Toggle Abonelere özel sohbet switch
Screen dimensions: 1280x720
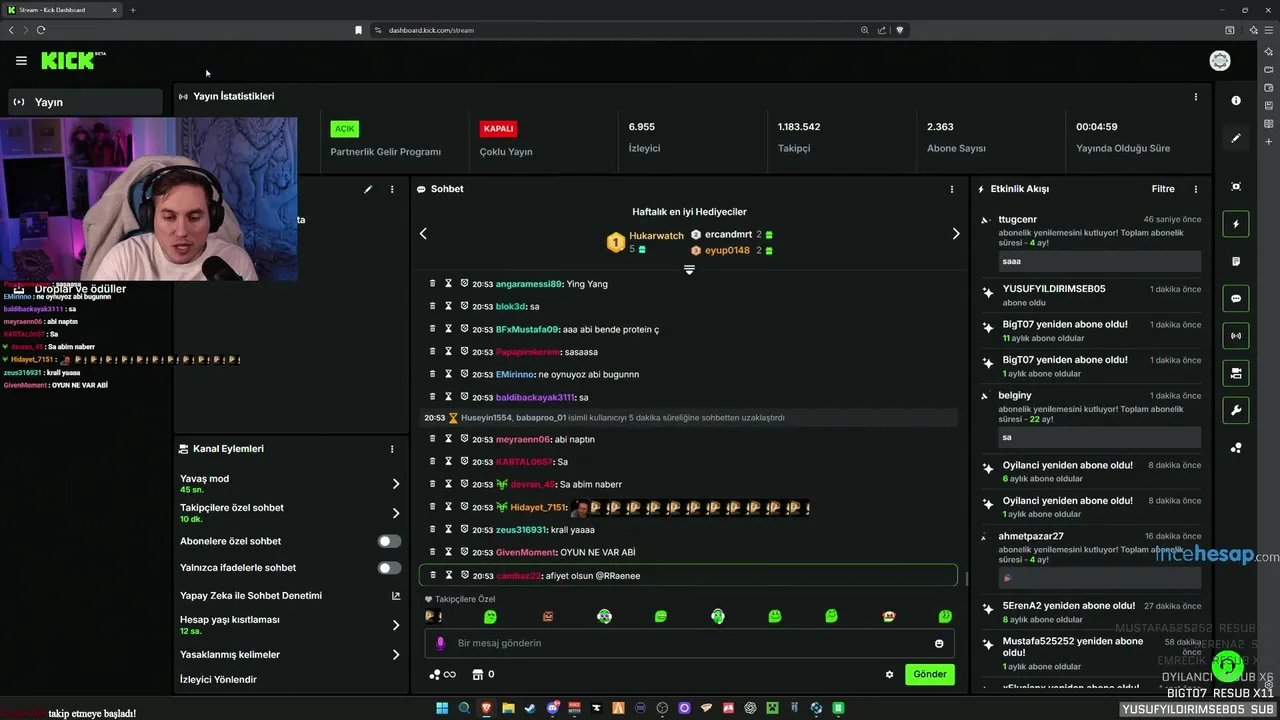point(389,541)
